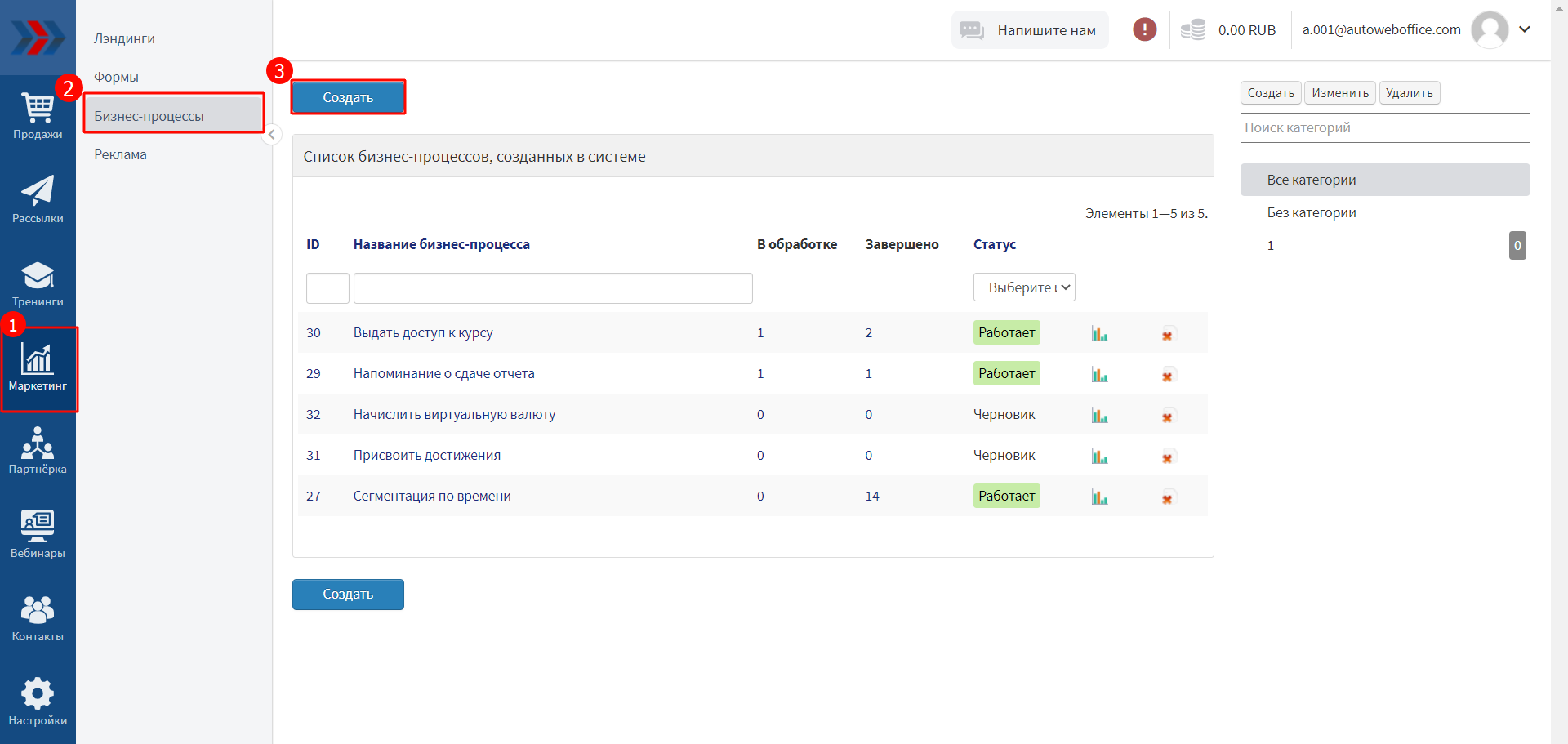Select Без категории in category list
The image size is (1568, 744).
[x=1312, y=212]
